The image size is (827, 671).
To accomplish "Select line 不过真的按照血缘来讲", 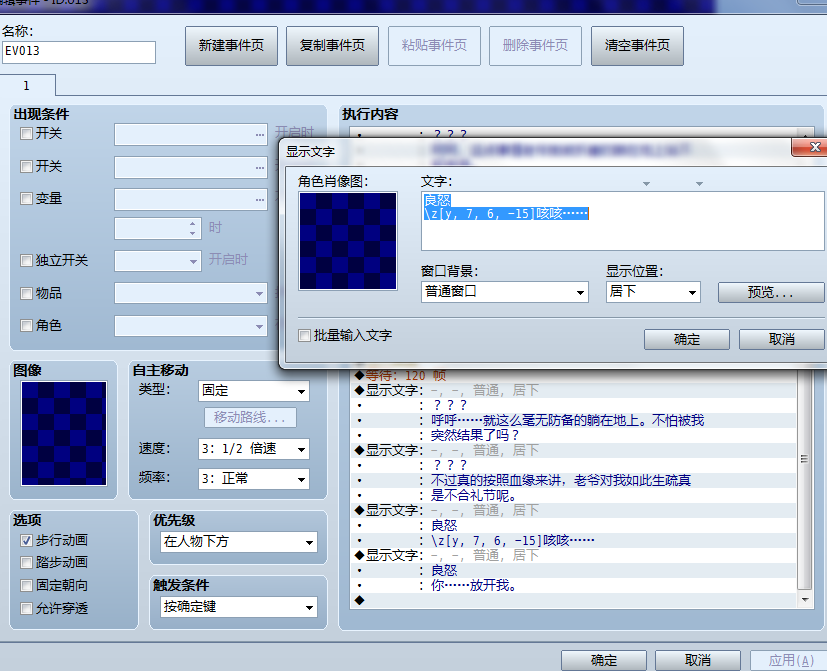I will (574, 481).
